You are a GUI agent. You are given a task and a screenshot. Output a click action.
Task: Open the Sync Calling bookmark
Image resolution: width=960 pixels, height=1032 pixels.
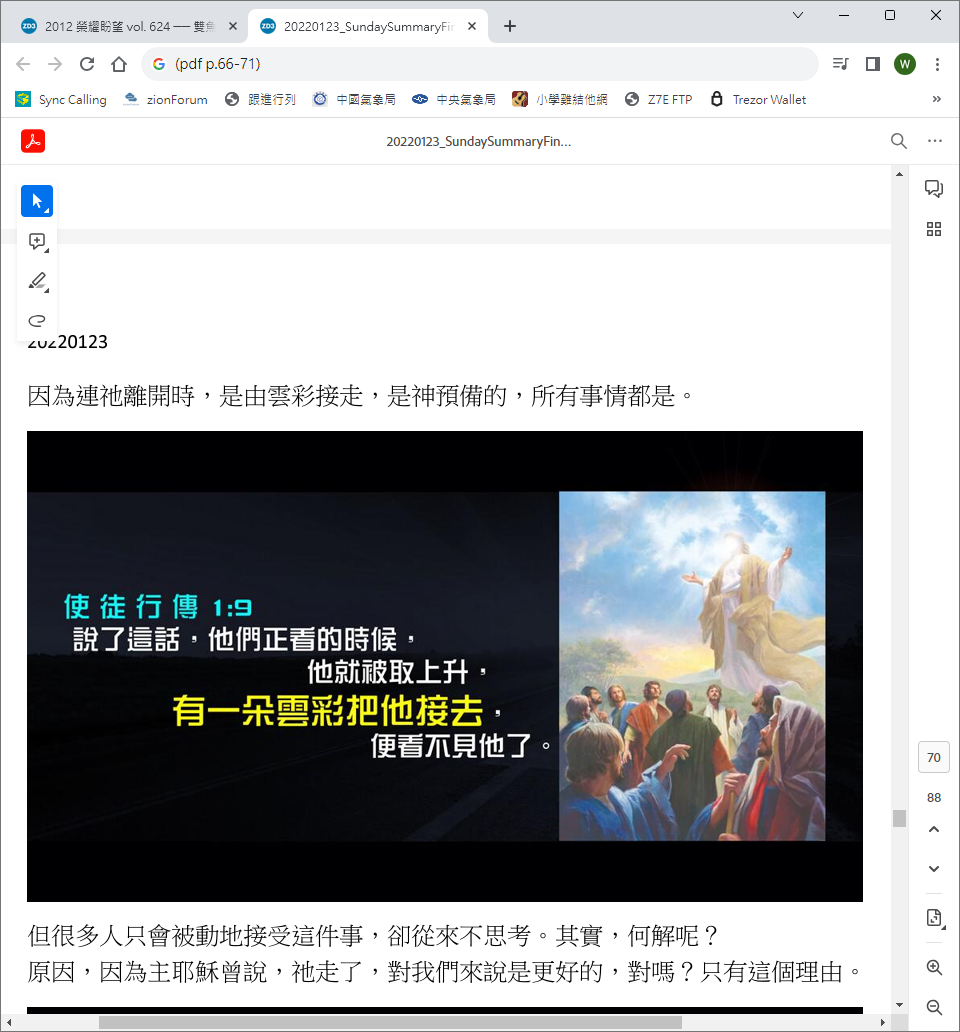61,99
